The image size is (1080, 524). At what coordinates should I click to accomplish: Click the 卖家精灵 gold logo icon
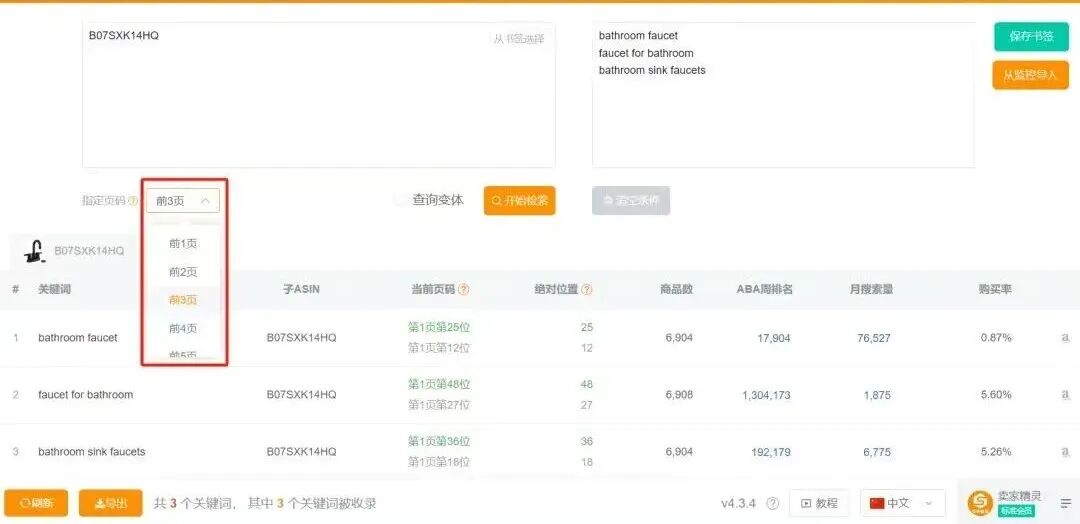(980, 503)
